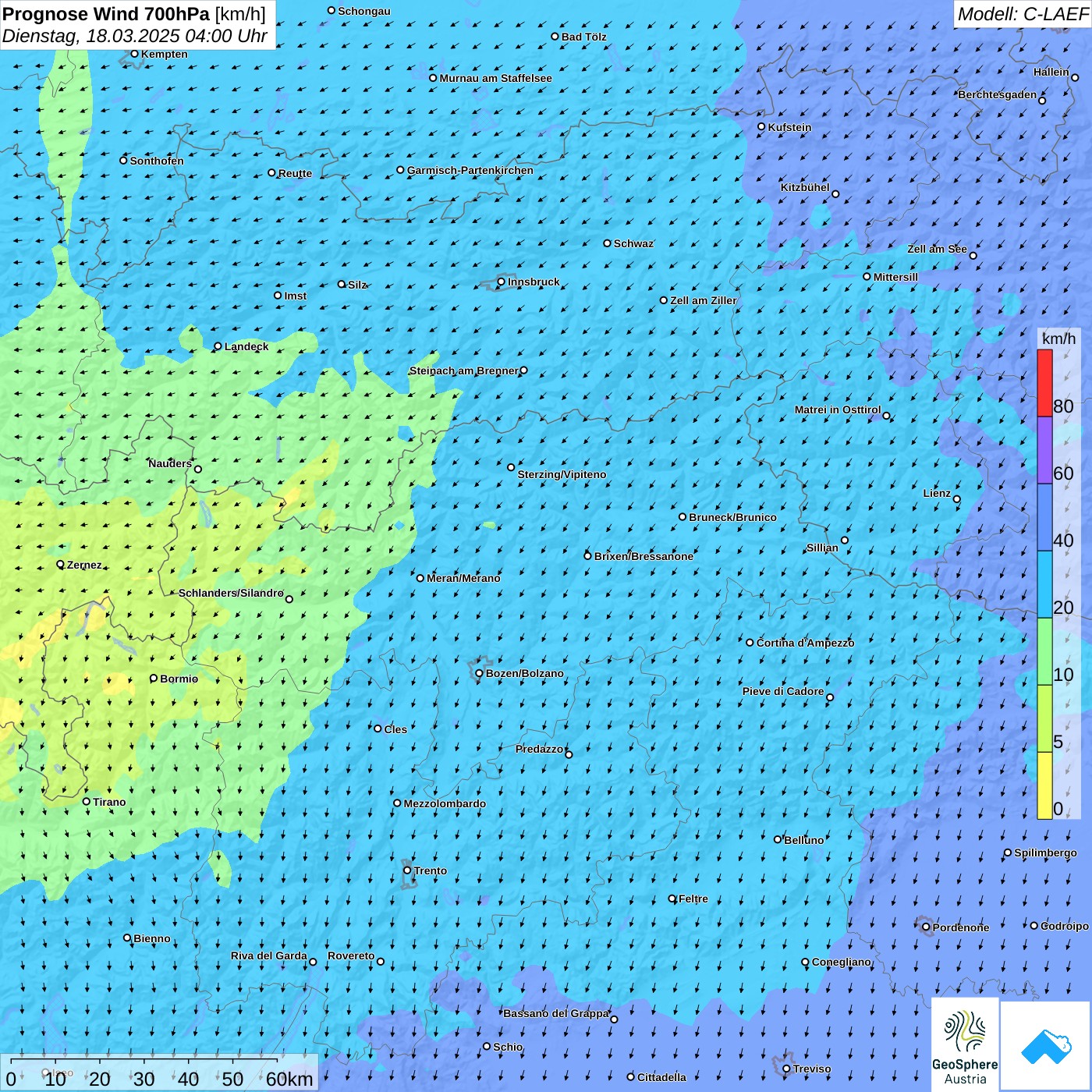Click the Lienz city label
Screen dimensions: 1092x1092
pyautogui.click(x=937, y=493)
